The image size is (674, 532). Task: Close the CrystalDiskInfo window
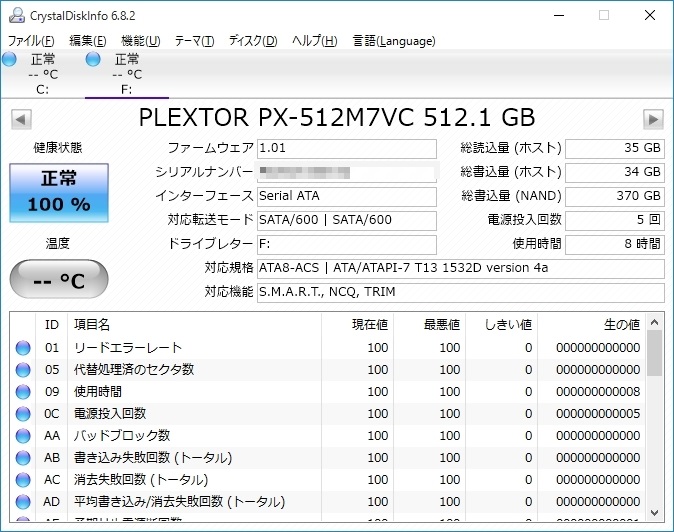click(x=650, y=15)
